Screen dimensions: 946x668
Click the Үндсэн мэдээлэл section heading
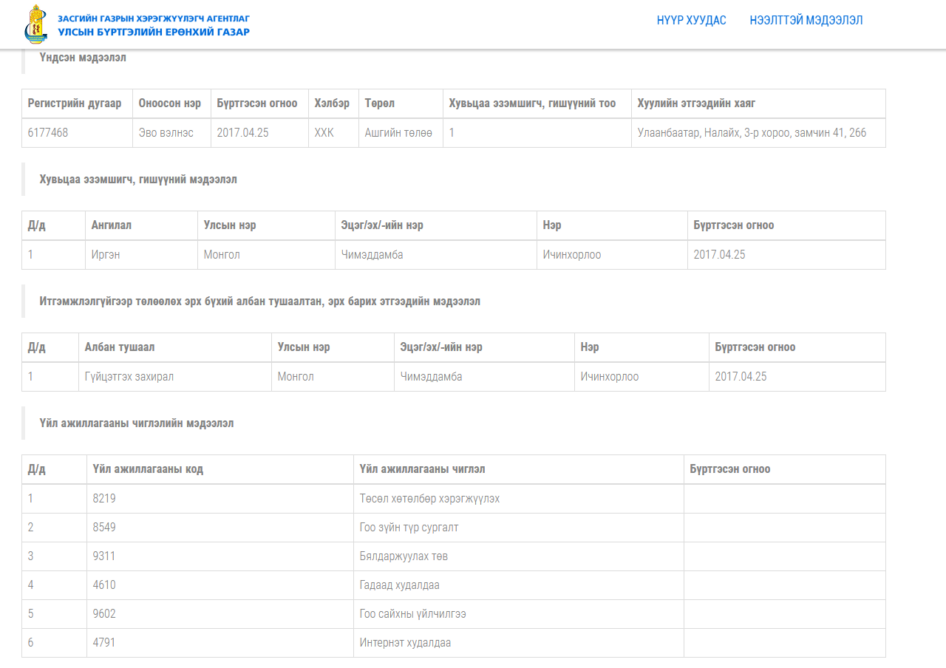click(x=83, y=57)
